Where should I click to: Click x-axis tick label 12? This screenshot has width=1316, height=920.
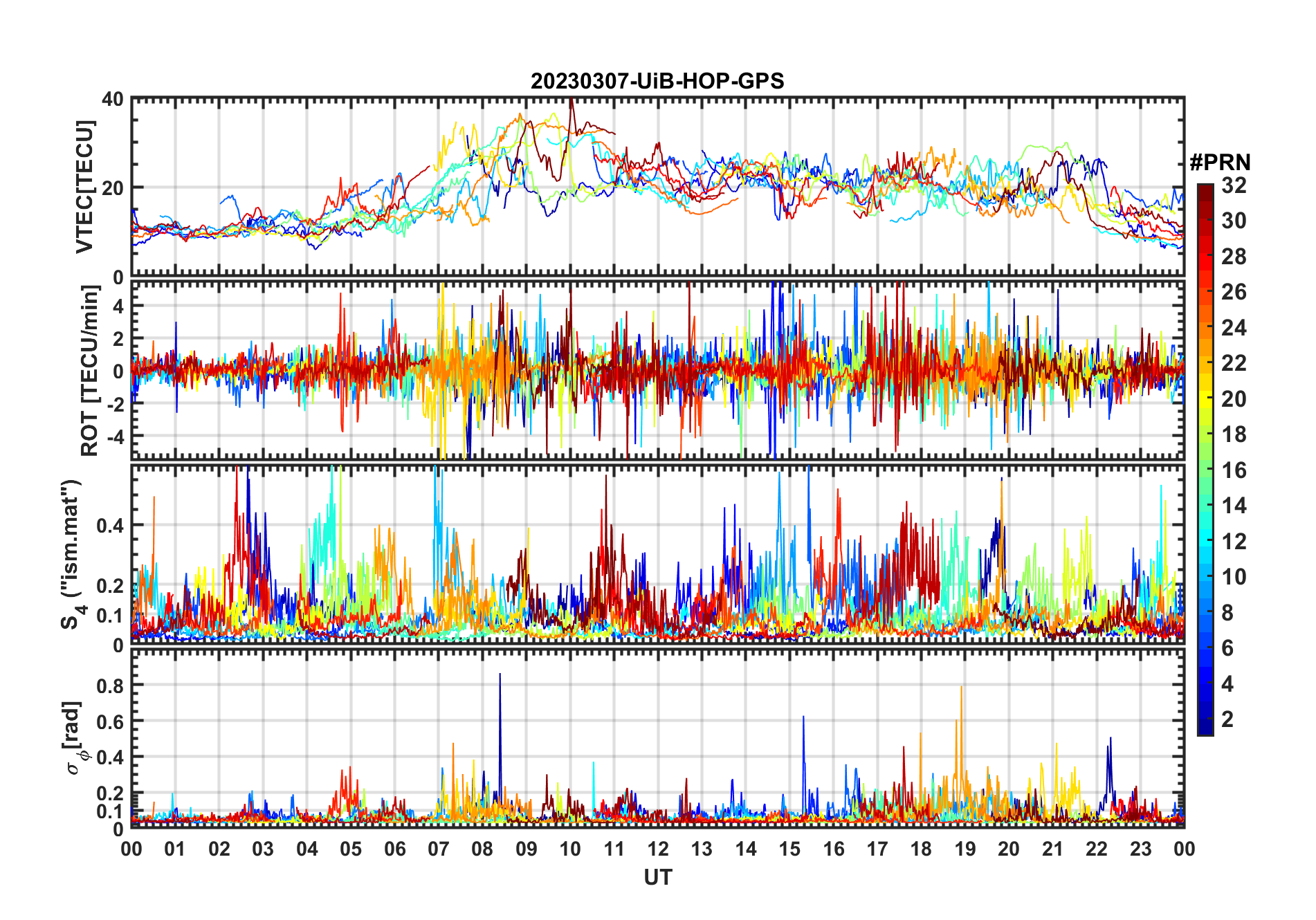click(x=658, y=849)
